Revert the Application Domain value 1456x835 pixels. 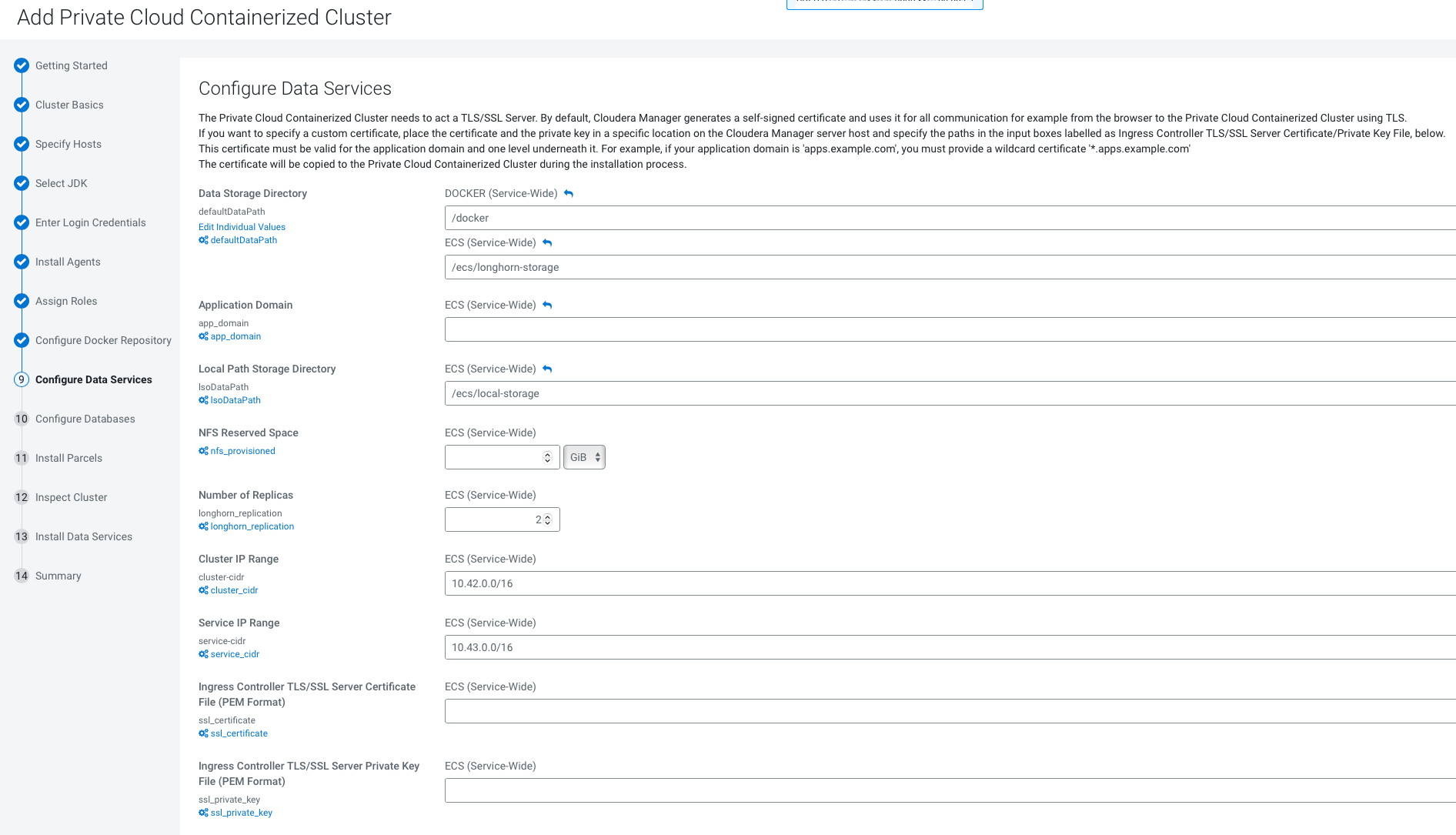547,306
